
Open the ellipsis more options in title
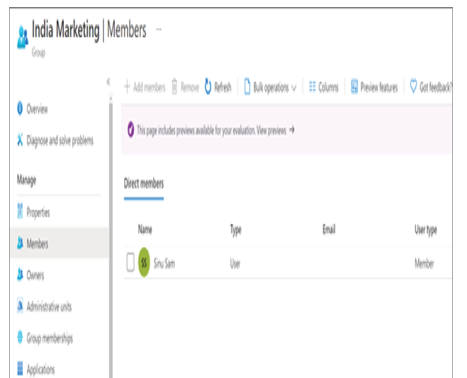tap(159, 29)
